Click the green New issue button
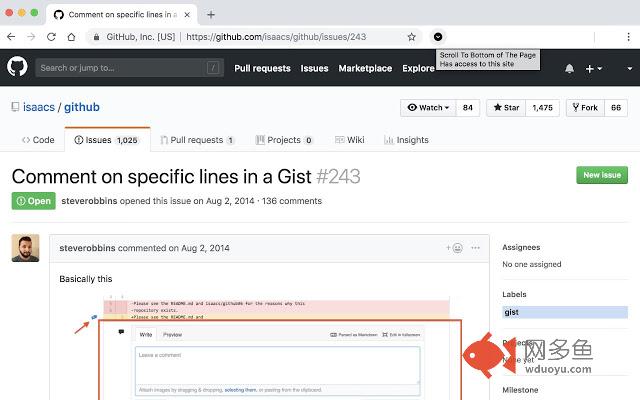640x400 pixels. point(602,175)
